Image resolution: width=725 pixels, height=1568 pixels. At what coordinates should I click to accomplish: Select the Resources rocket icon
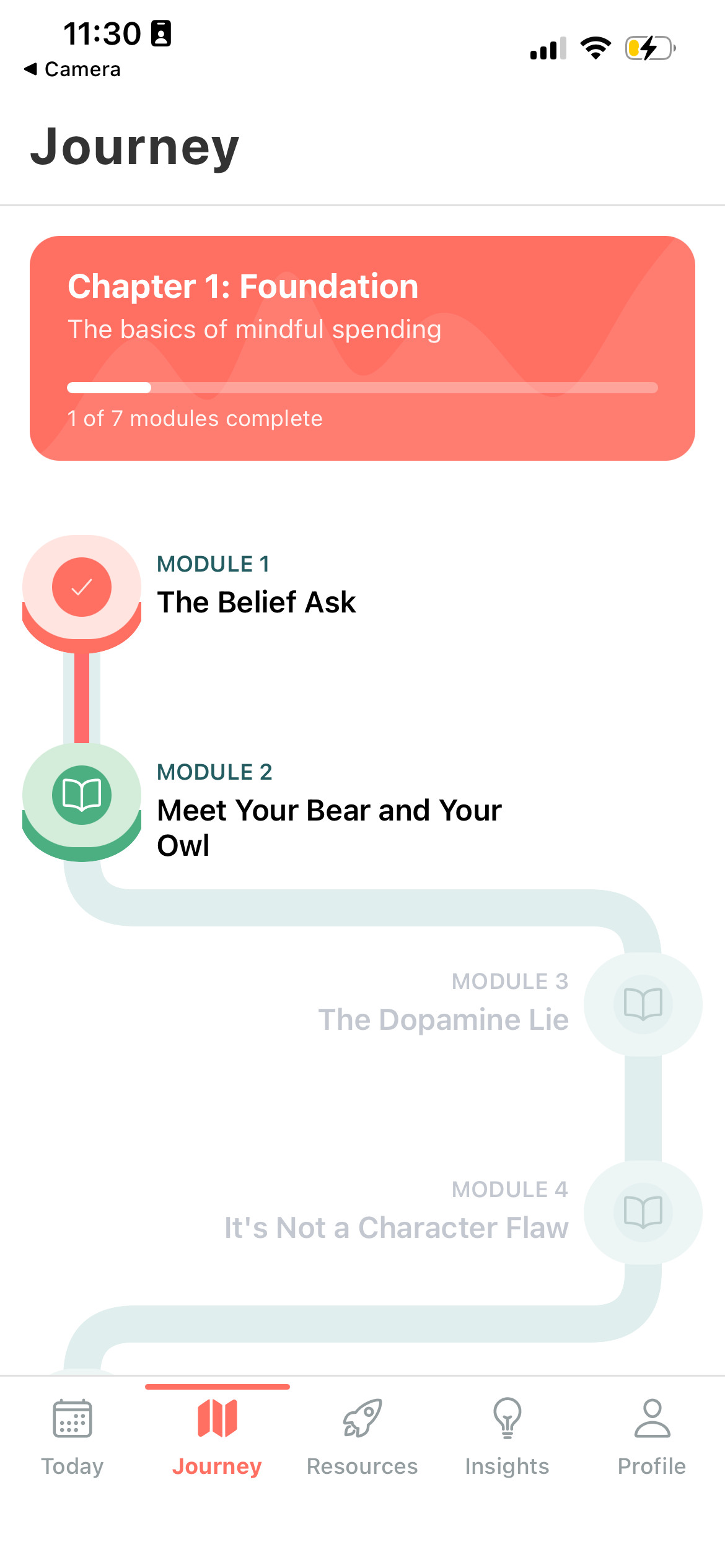tap(362, 1418)
